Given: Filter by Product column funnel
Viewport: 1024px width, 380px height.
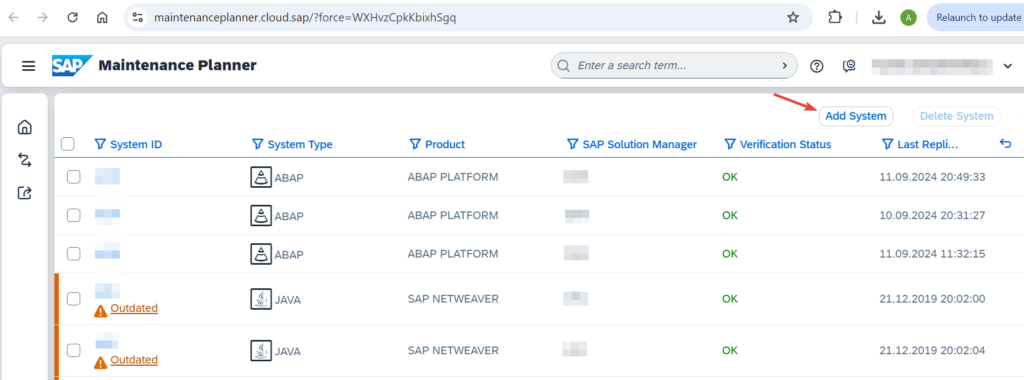Looking at the screenshot, I should click(x=415, y=144).
